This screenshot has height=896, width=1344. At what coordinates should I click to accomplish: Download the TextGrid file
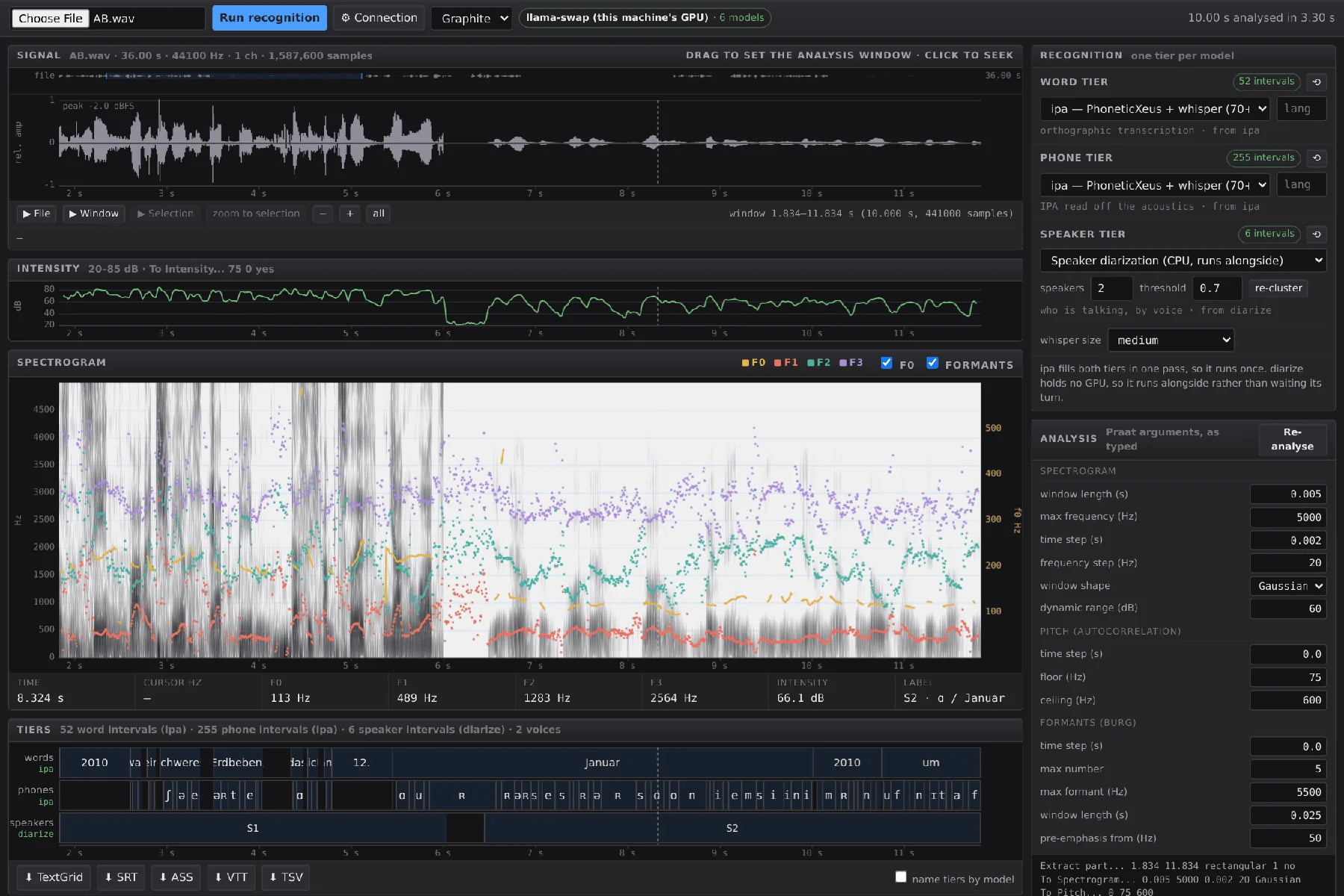pyautogui.click(x=54, y=877)
